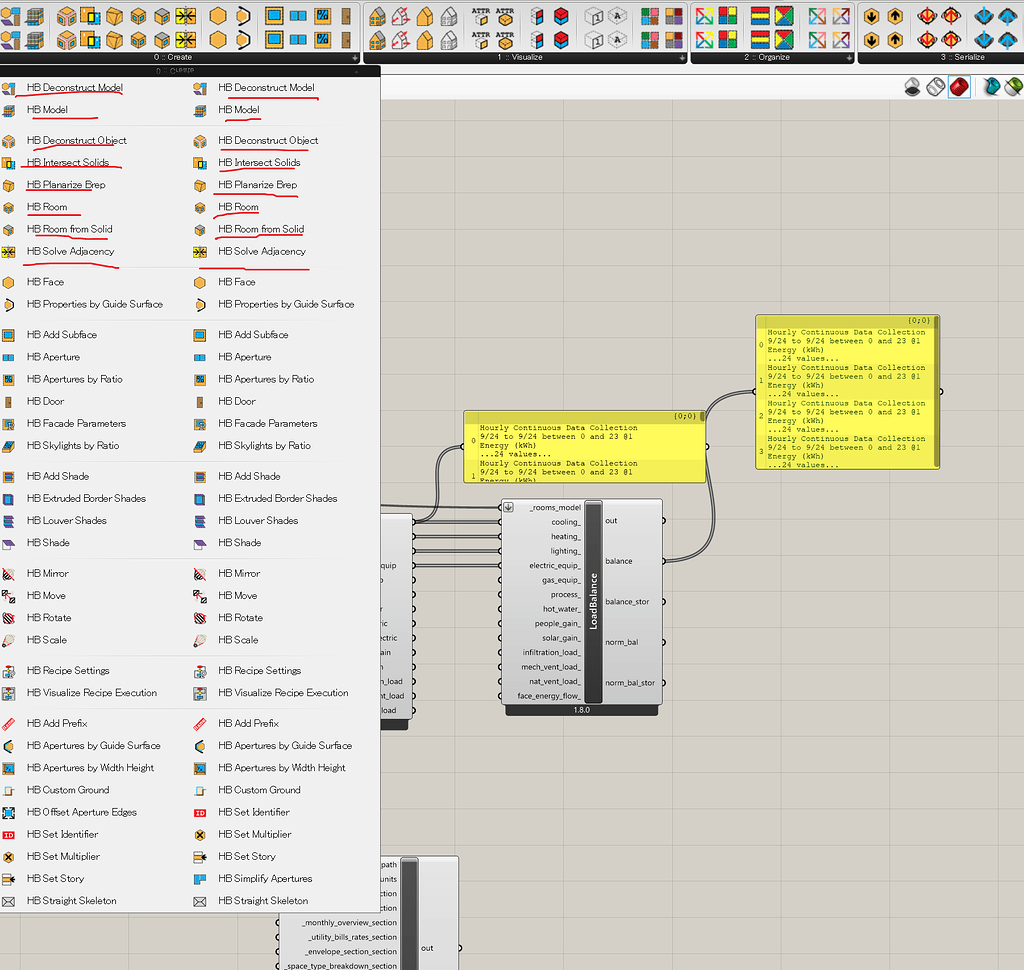Open the dropdown arrow on the Create toolbar strip
Image resolution: width=1024 pixels, height=970 pixels.
(357, 57)
